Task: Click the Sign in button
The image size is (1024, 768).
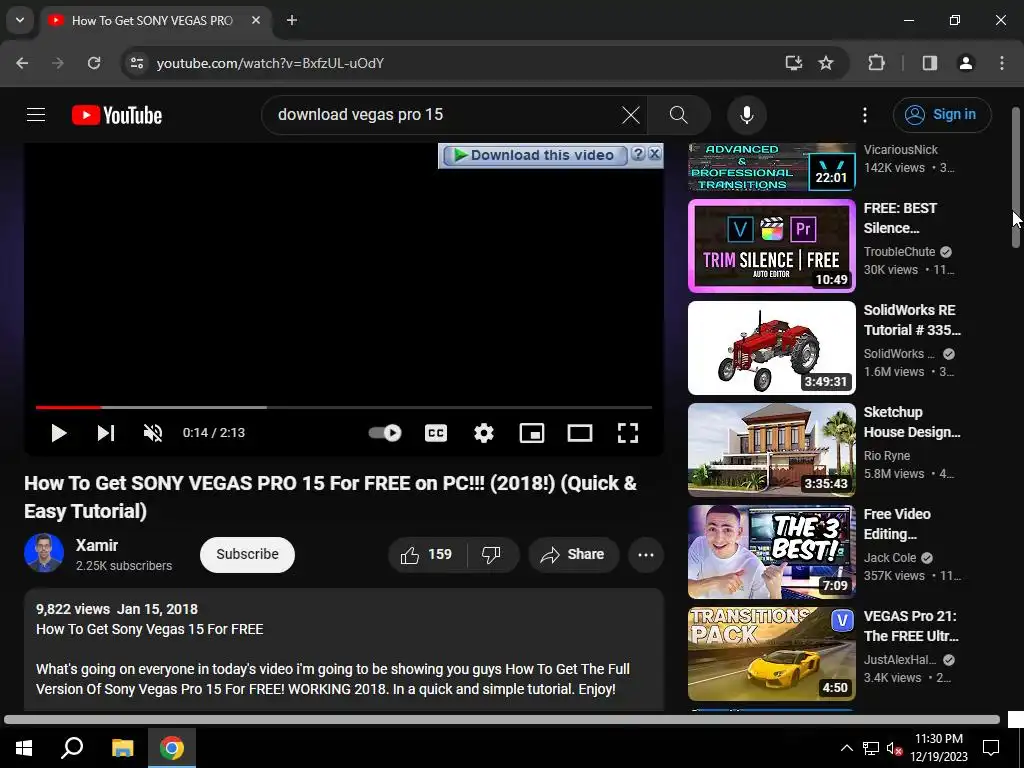Action: pos(942,115)
